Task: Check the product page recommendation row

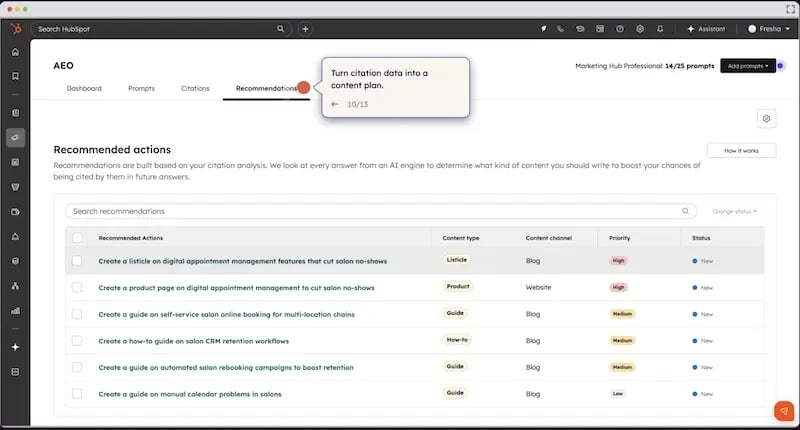Action: [x=77, y=287]
